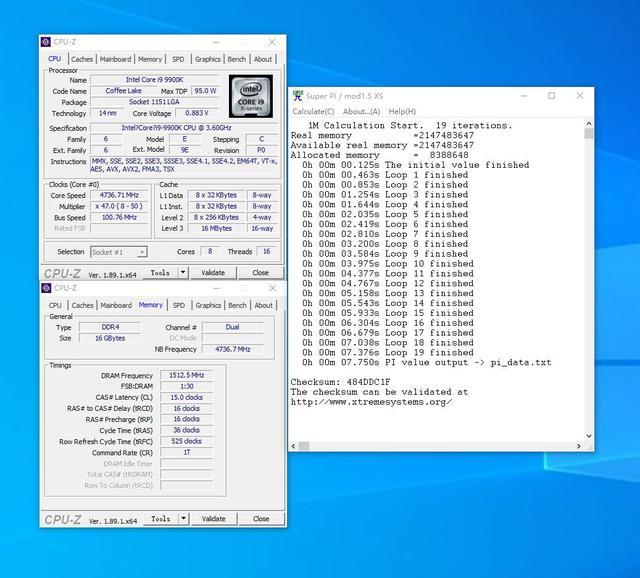
Task: Open the Calculate(C) menu in Super PI
Action: (x=313, y=111)
